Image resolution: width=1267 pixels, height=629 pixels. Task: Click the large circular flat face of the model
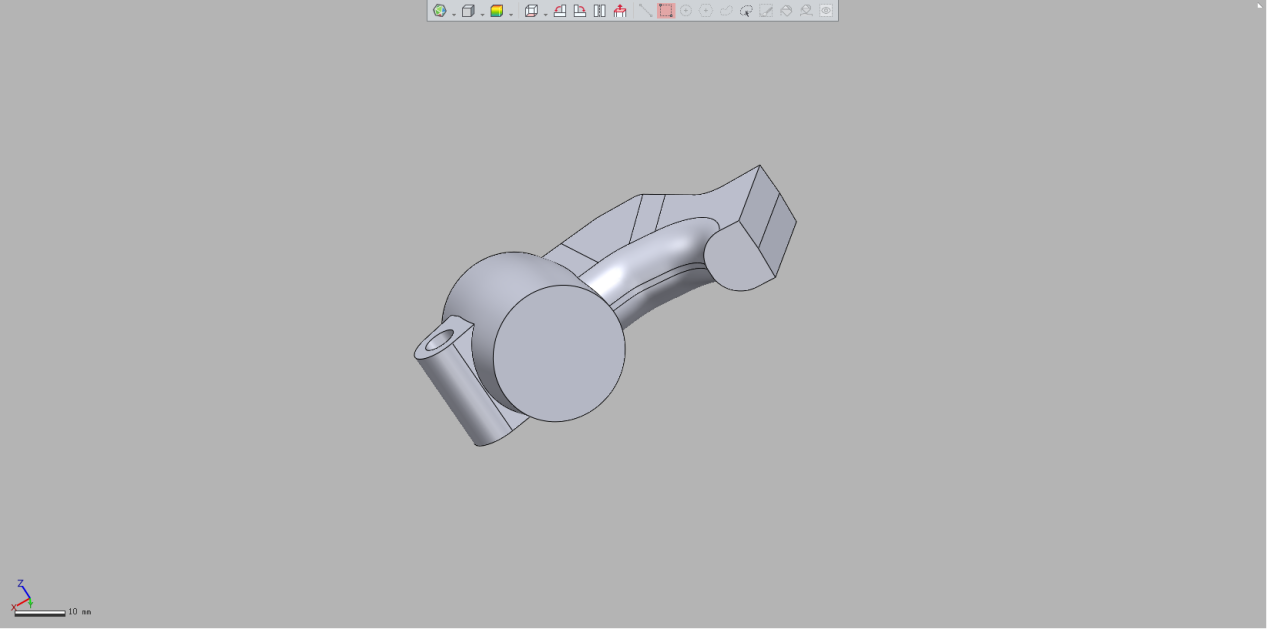[x=559, y=351]
